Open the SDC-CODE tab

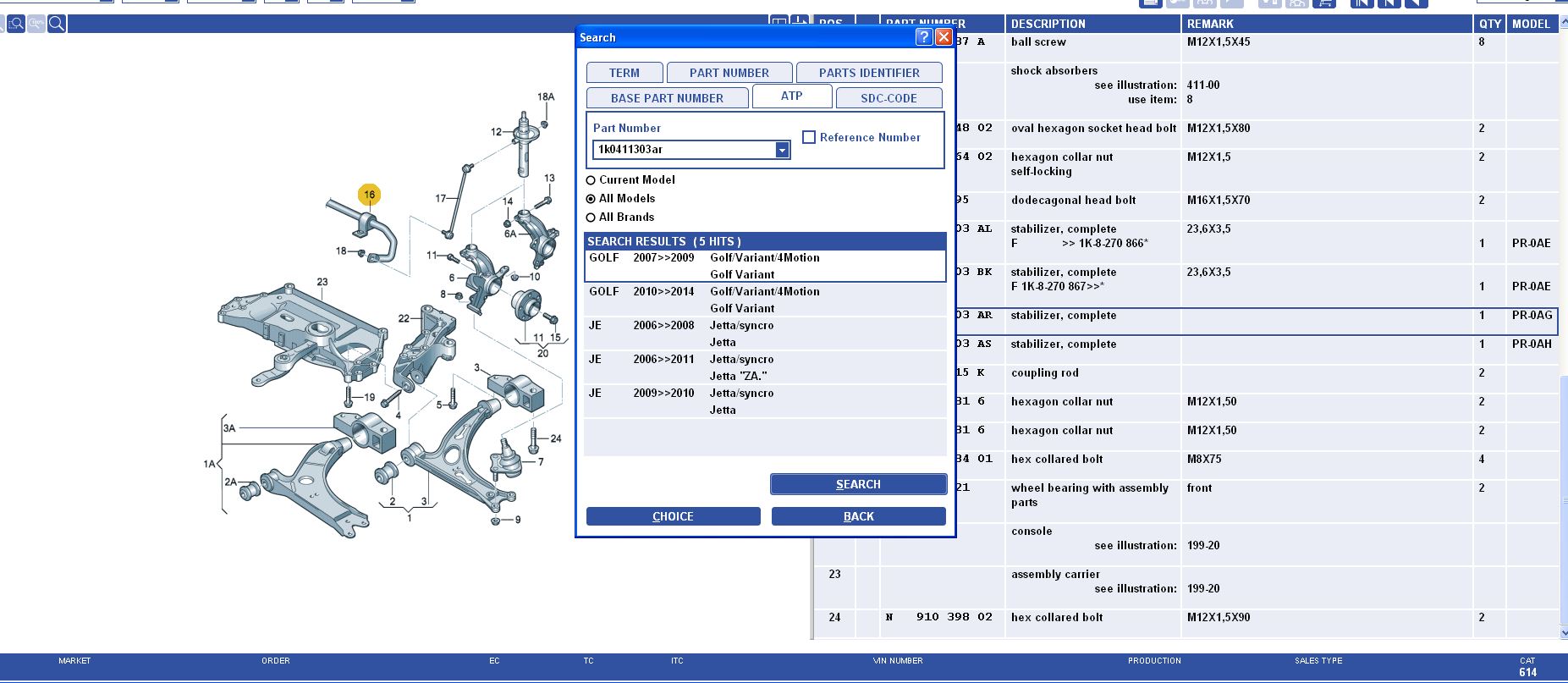[x=889, y=98]
